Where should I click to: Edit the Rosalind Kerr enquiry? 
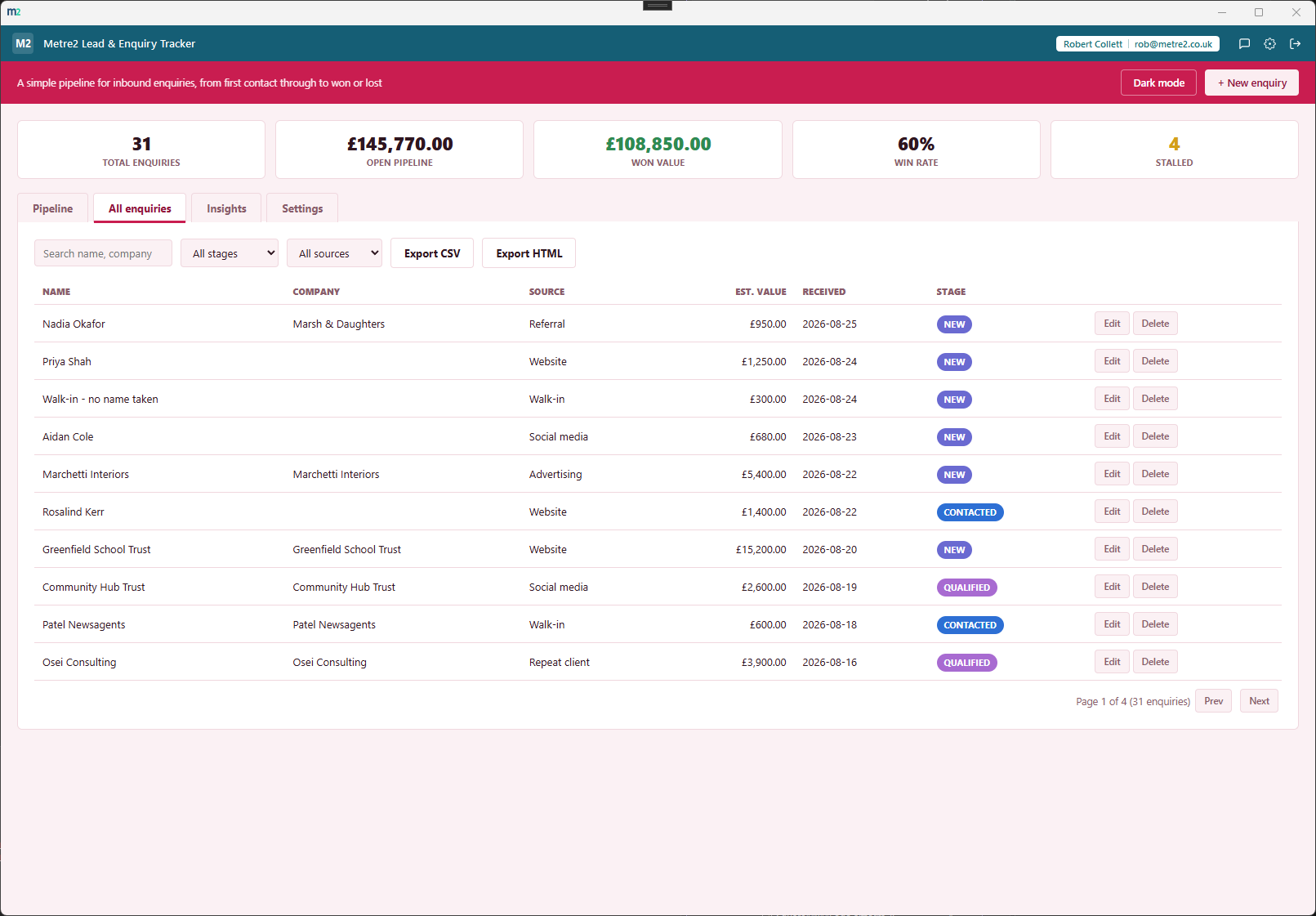coord(1112,512)
